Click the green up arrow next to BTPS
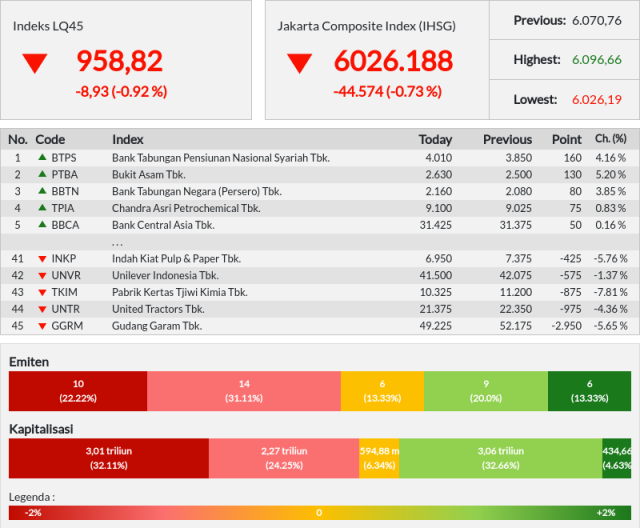The height and width of the screenshot is (528, 640). (x=42, y=157)
